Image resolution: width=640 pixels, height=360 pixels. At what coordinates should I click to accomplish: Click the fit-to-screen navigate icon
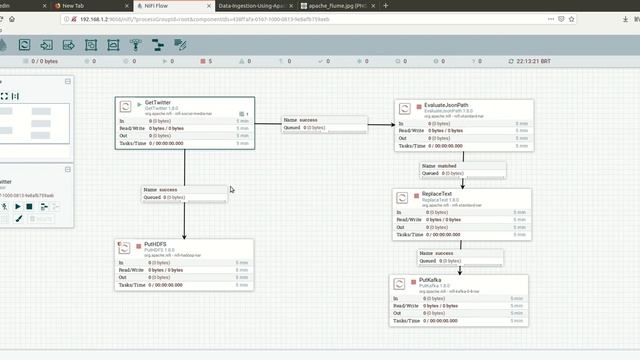pyautogui.click(x=4, y=96)
